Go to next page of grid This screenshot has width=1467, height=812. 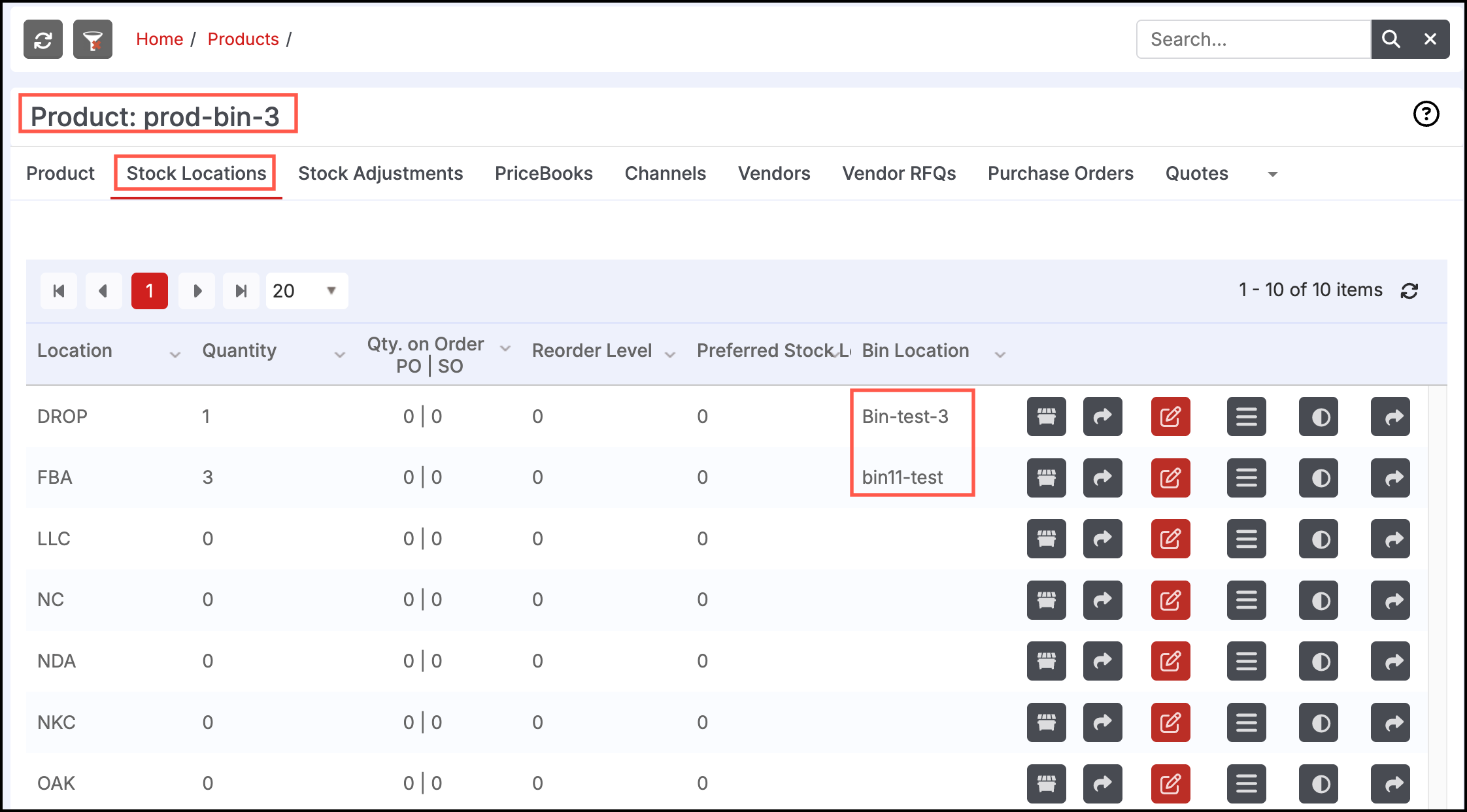197,291
